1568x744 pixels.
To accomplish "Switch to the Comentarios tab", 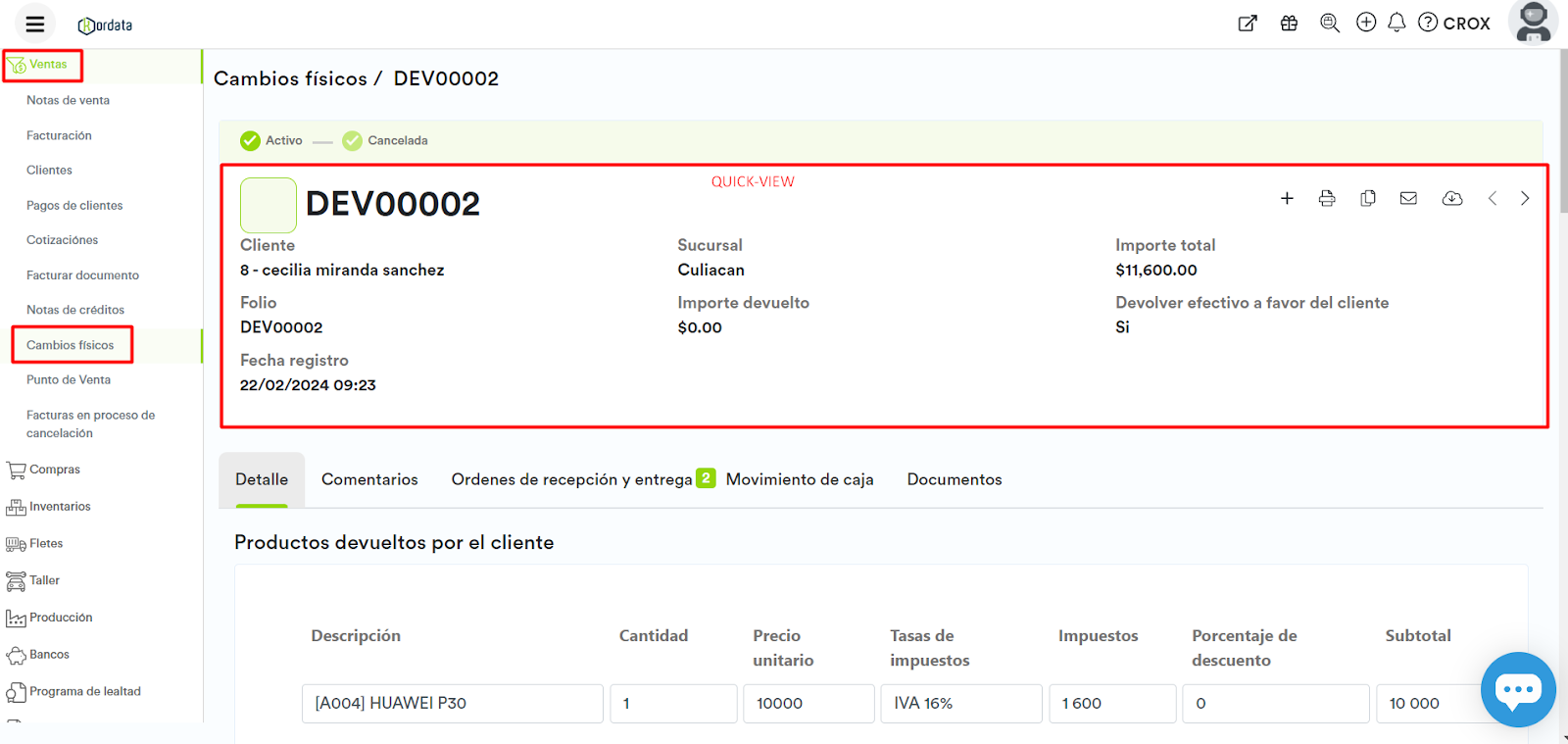I will [369, 479].
